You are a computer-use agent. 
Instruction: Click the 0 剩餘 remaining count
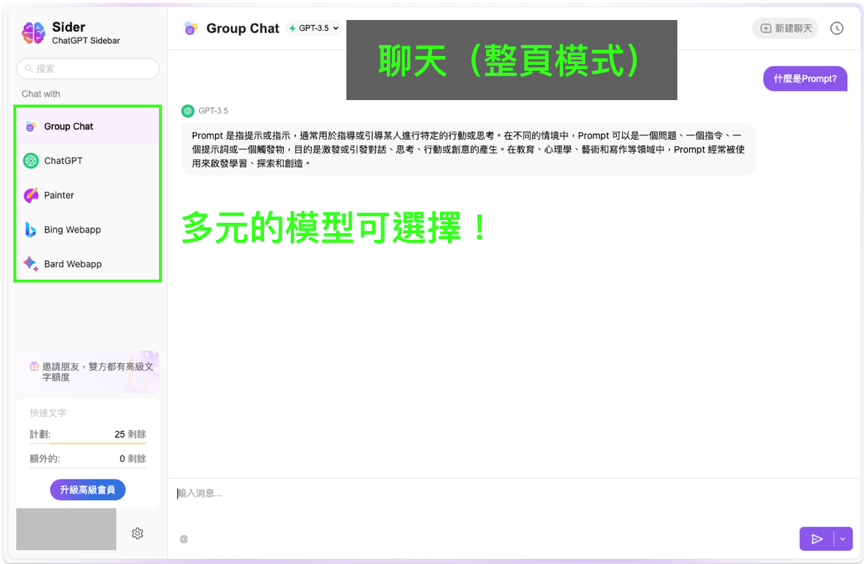[x=133, y=458]
